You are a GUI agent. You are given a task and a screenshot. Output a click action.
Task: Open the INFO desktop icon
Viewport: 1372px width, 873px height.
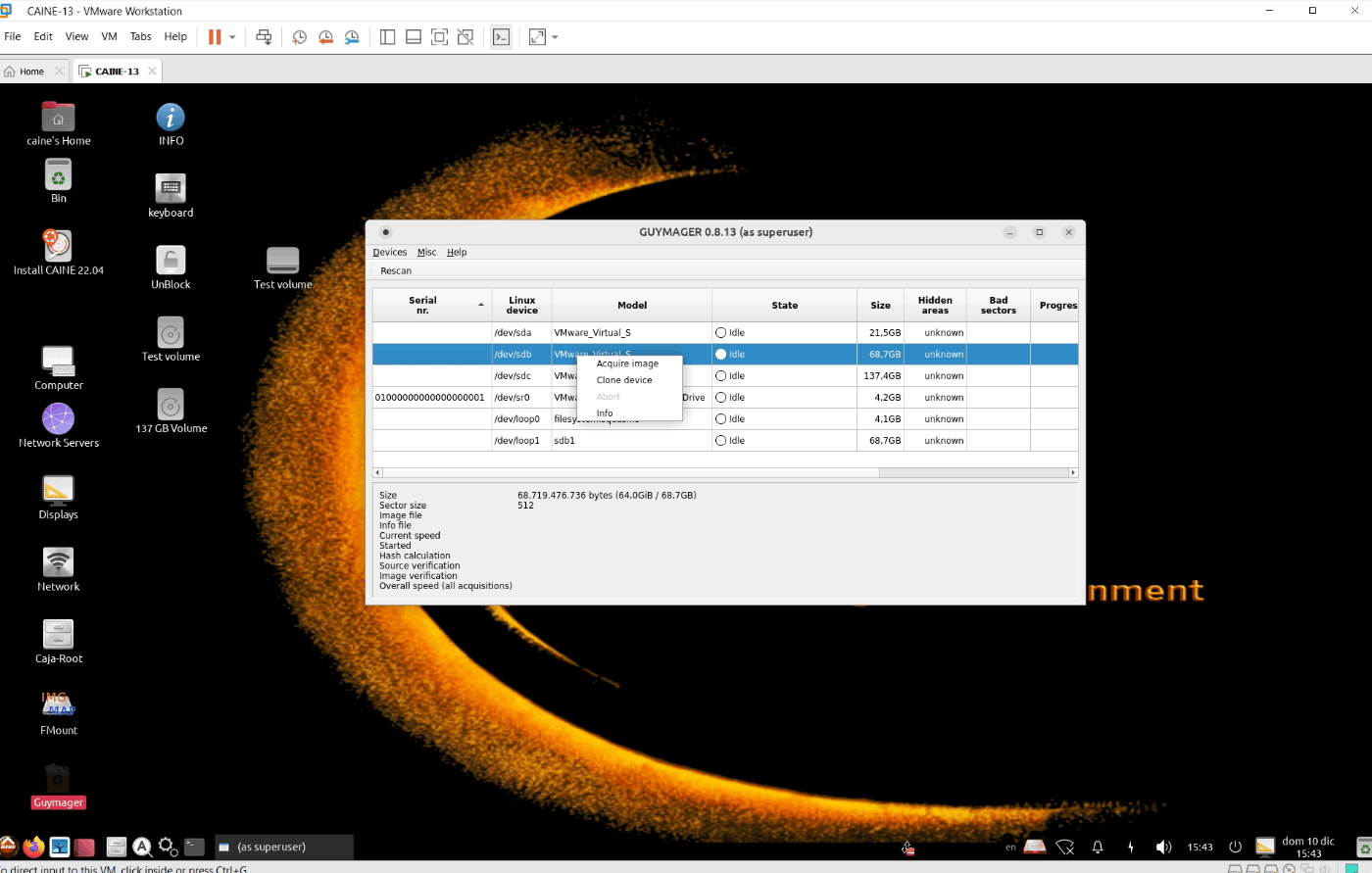click(x=171, y=123)
